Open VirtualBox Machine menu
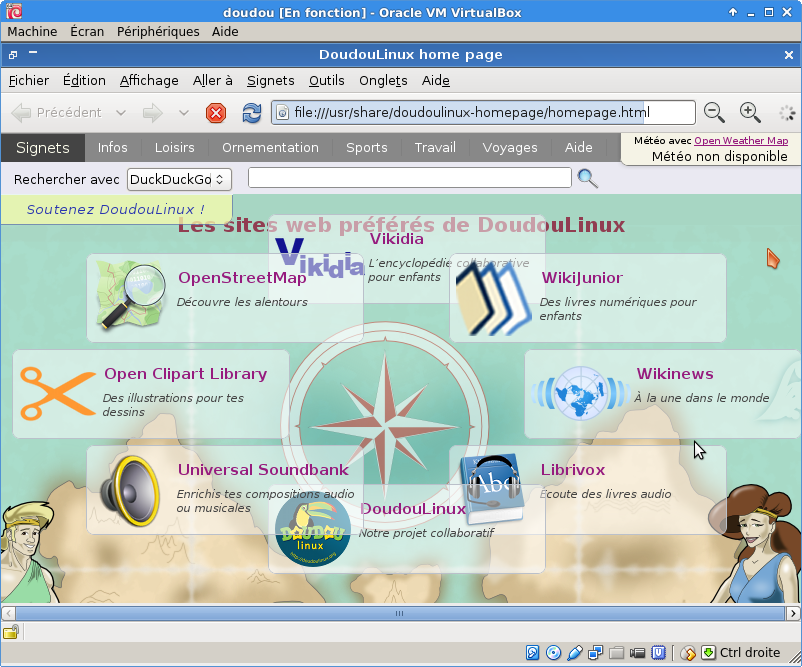Screen dimensions: 802x667 32,32
